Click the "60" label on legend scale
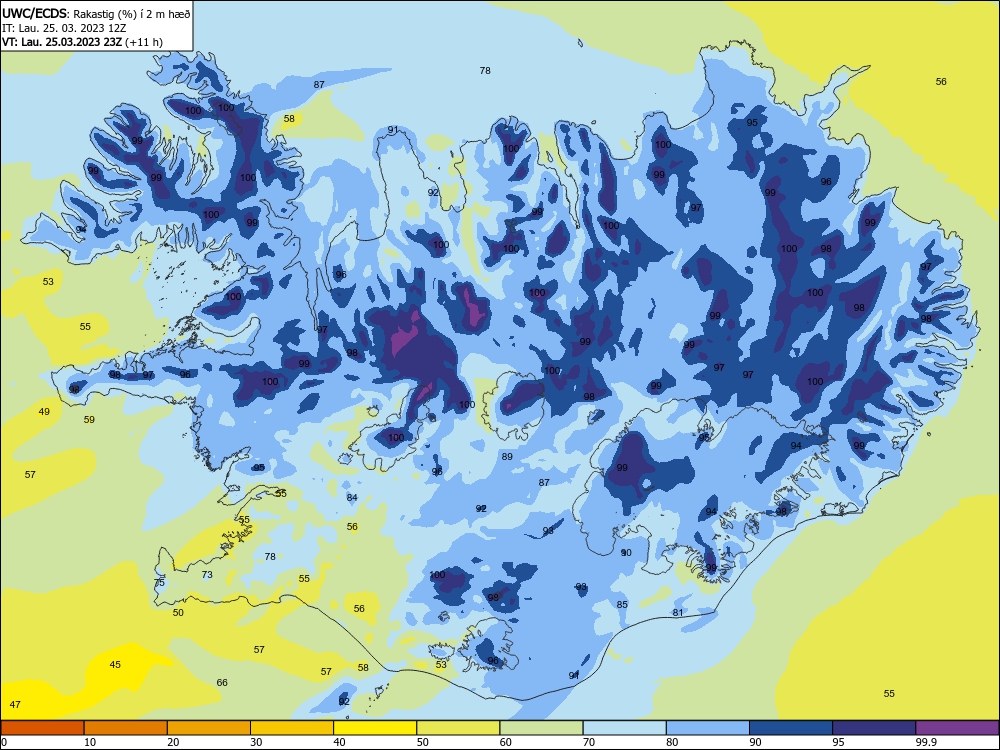This screenshot has width=1000, height=750. (x=506, y=742)
